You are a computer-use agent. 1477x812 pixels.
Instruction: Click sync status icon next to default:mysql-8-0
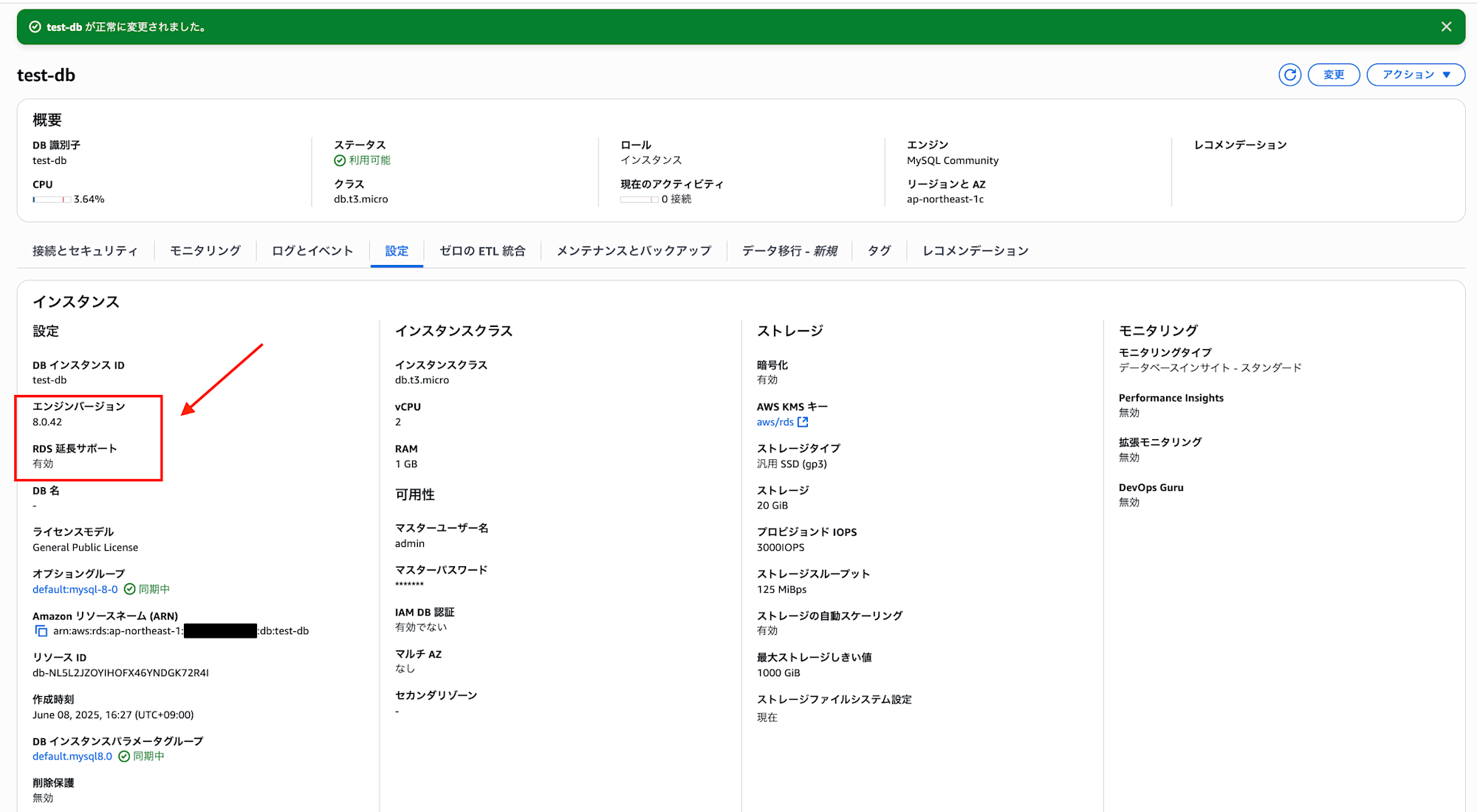point(129,589)
